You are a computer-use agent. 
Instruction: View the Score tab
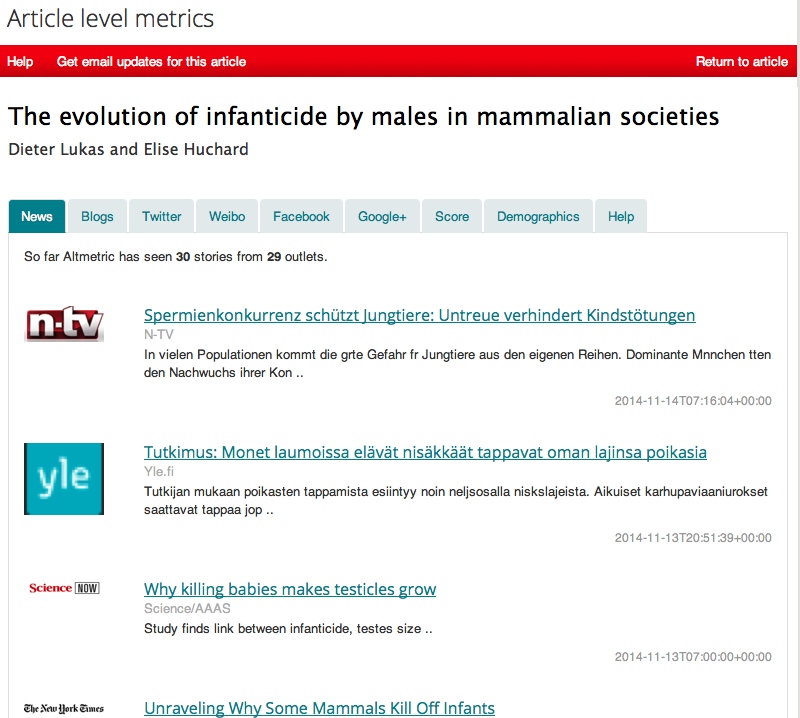pyautogui.click(x=452, y=216)
